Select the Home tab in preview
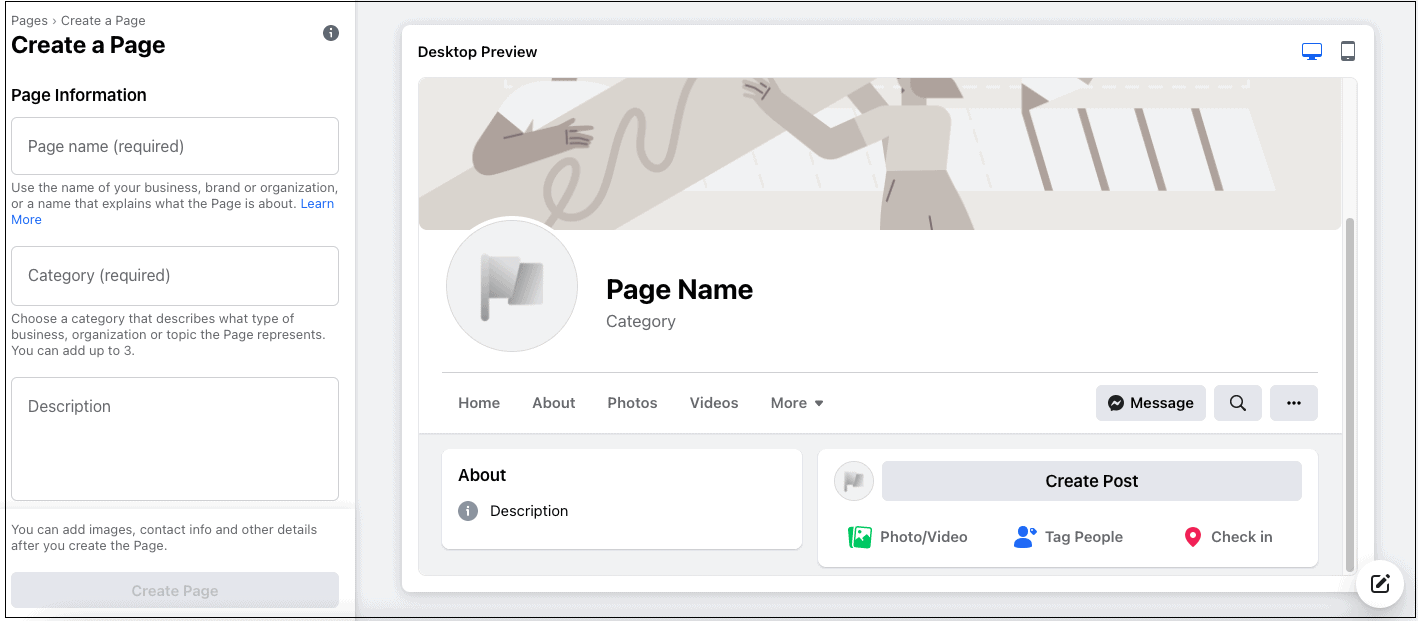This screenshot has width=1418, height=621. click(x=479, y=403)
